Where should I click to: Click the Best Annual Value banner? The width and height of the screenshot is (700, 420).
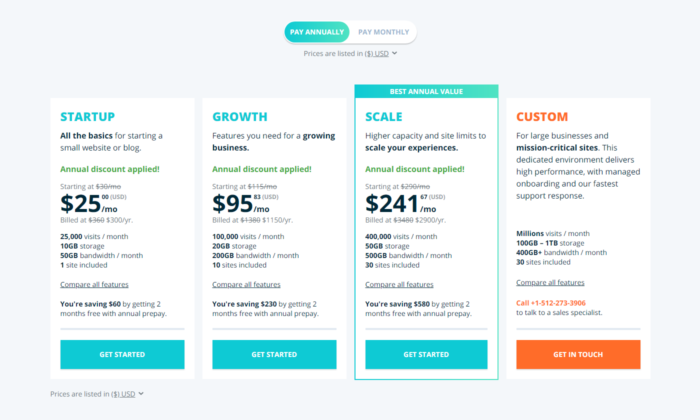426,91
